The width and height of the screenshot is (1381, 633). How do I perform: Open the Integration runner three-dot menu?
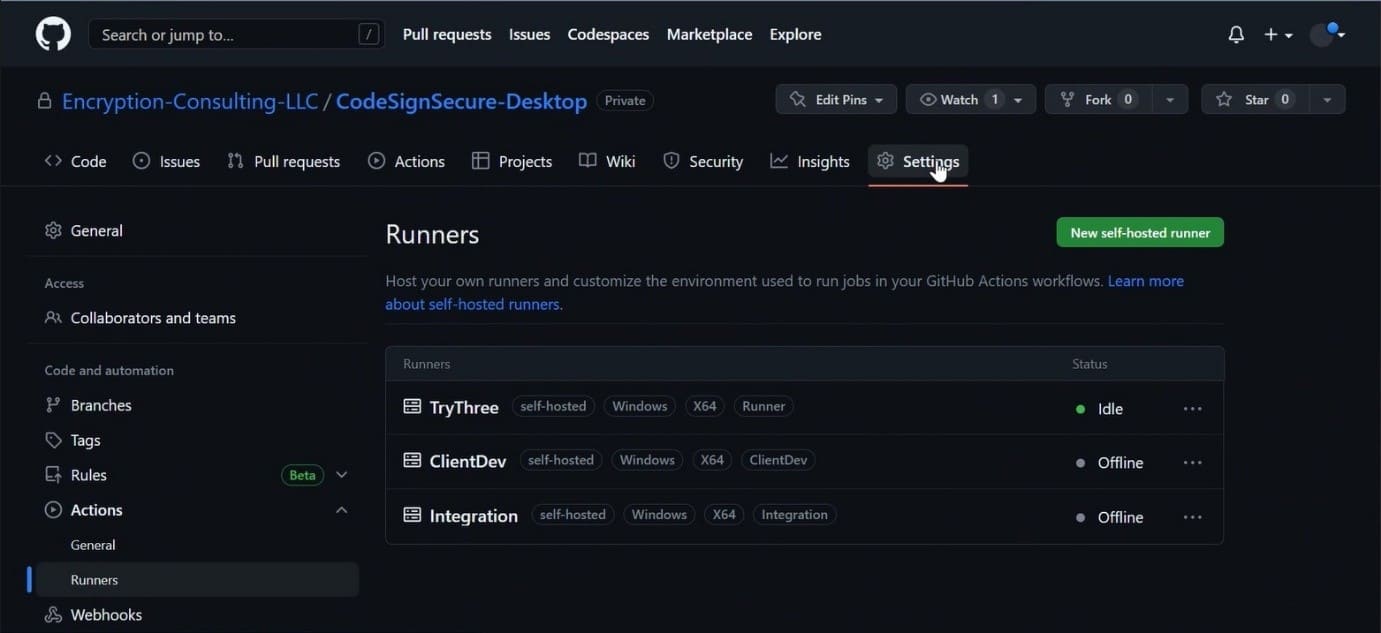1192,517
